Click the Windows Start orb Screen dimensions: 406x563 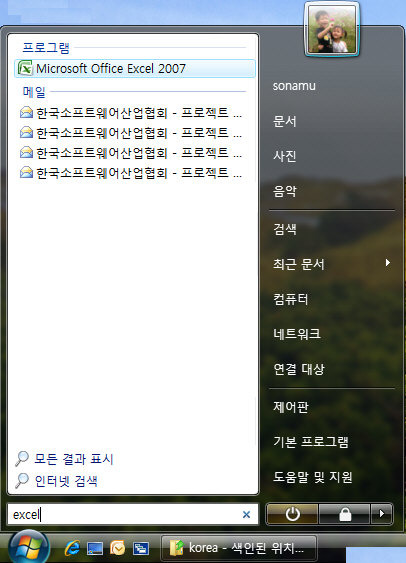[29, 547]
